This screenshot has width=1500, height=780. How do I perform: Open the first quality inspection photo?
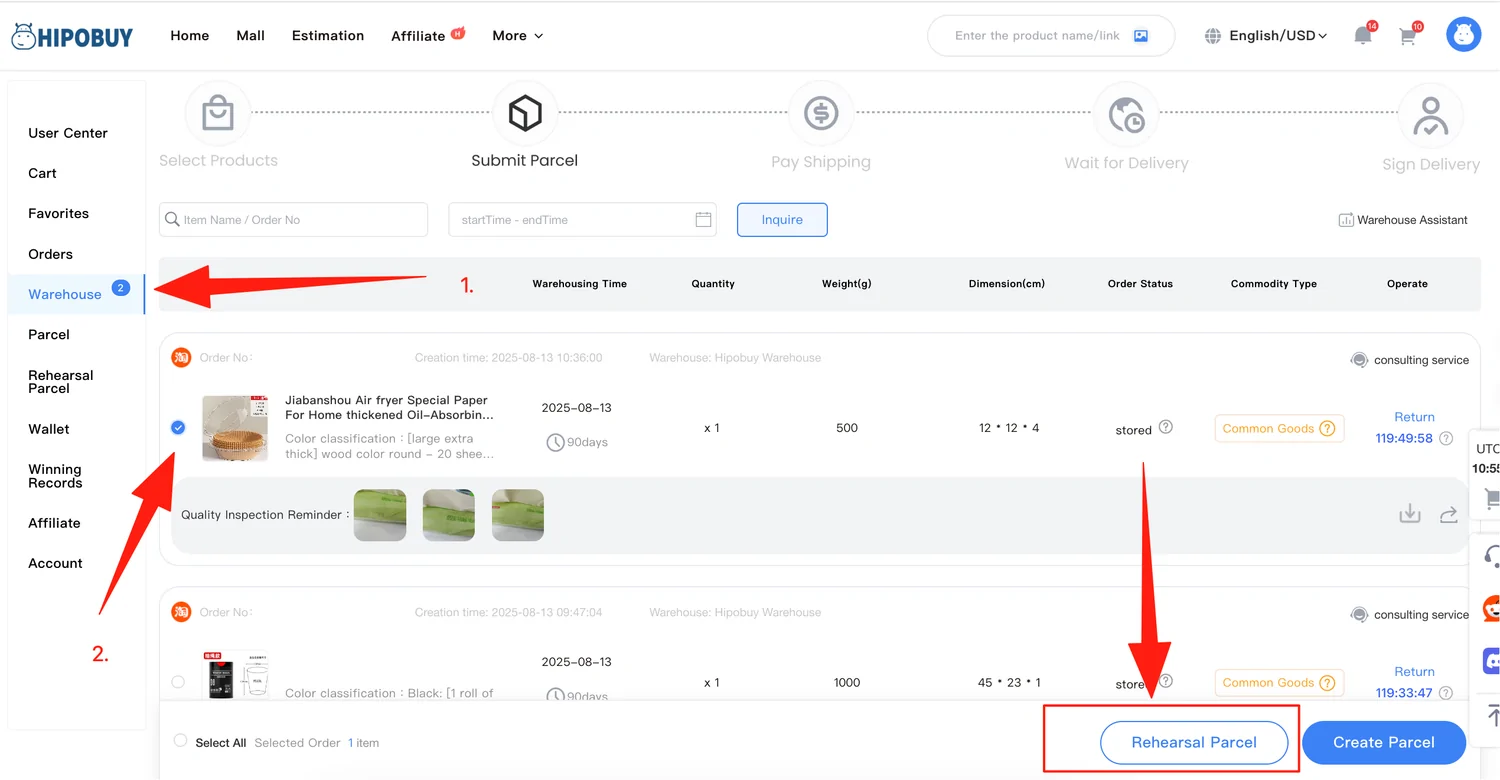tap(380, 515)
